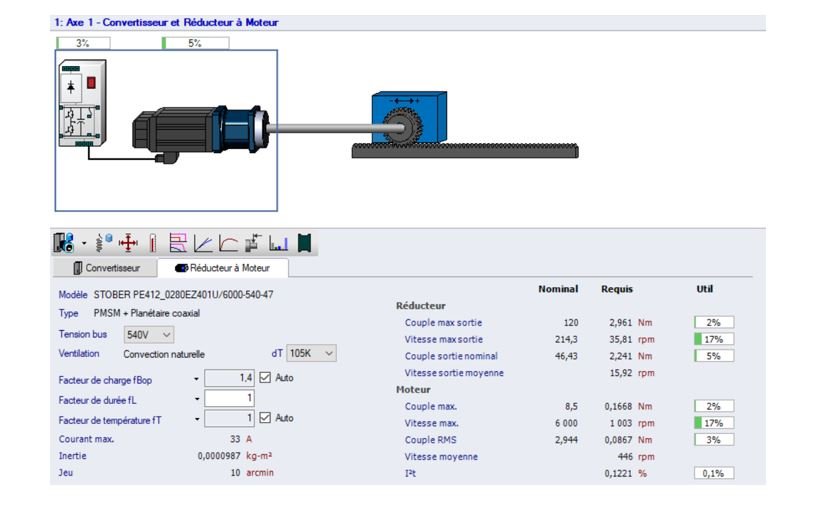This screenshot has height=516, width=839.
Task: Click the motor Vitesse moyenne 446 value
Action: (625, 457)
